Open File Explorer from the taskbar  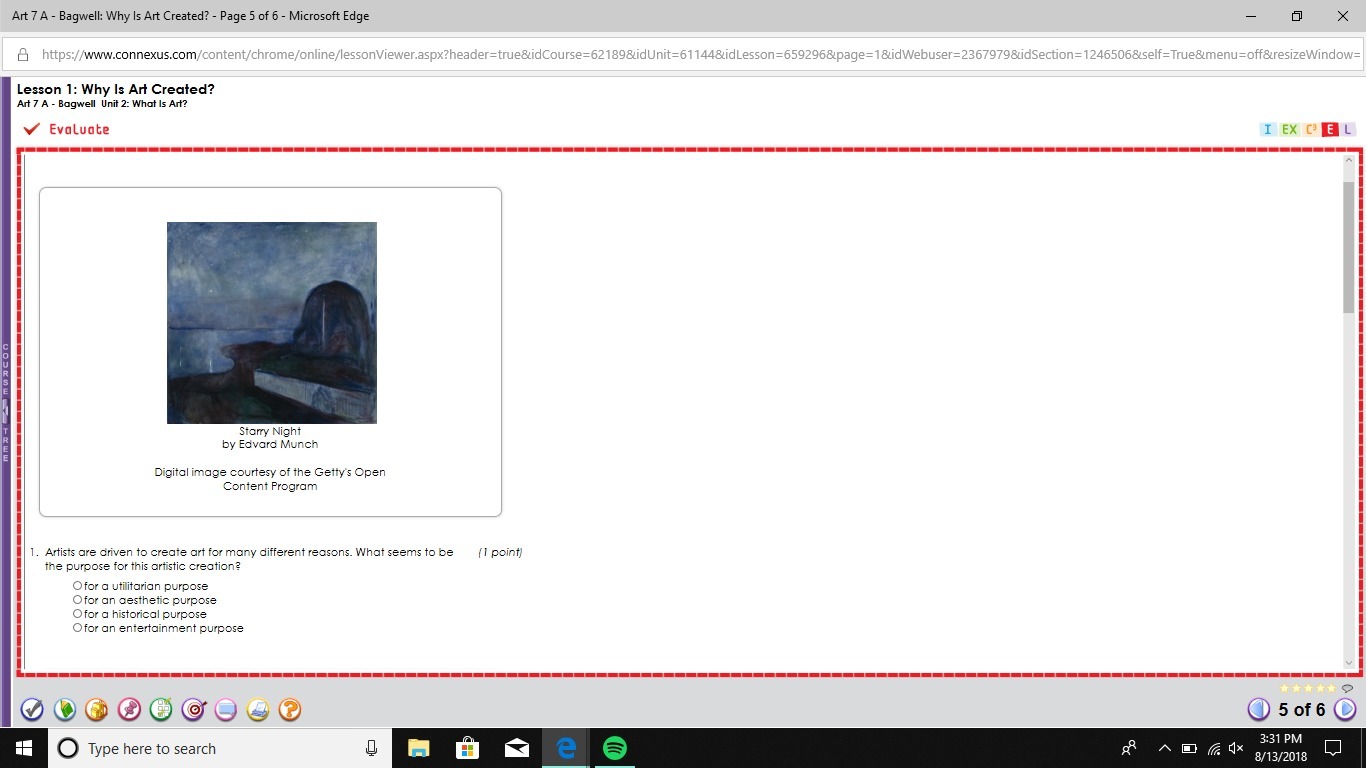[418, 748]
